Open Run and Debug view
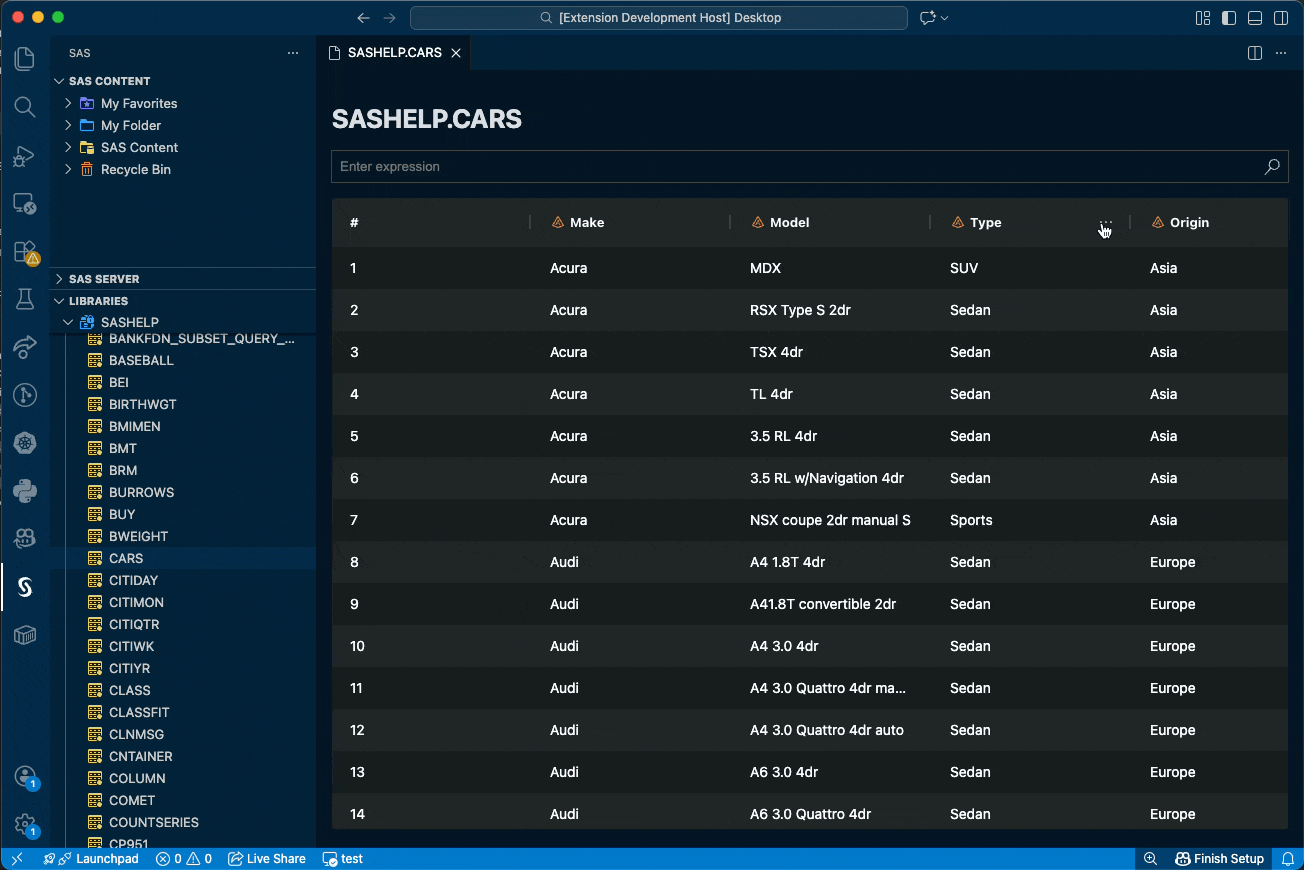Screen dimensions: 1304x870 tap(25, 156)
